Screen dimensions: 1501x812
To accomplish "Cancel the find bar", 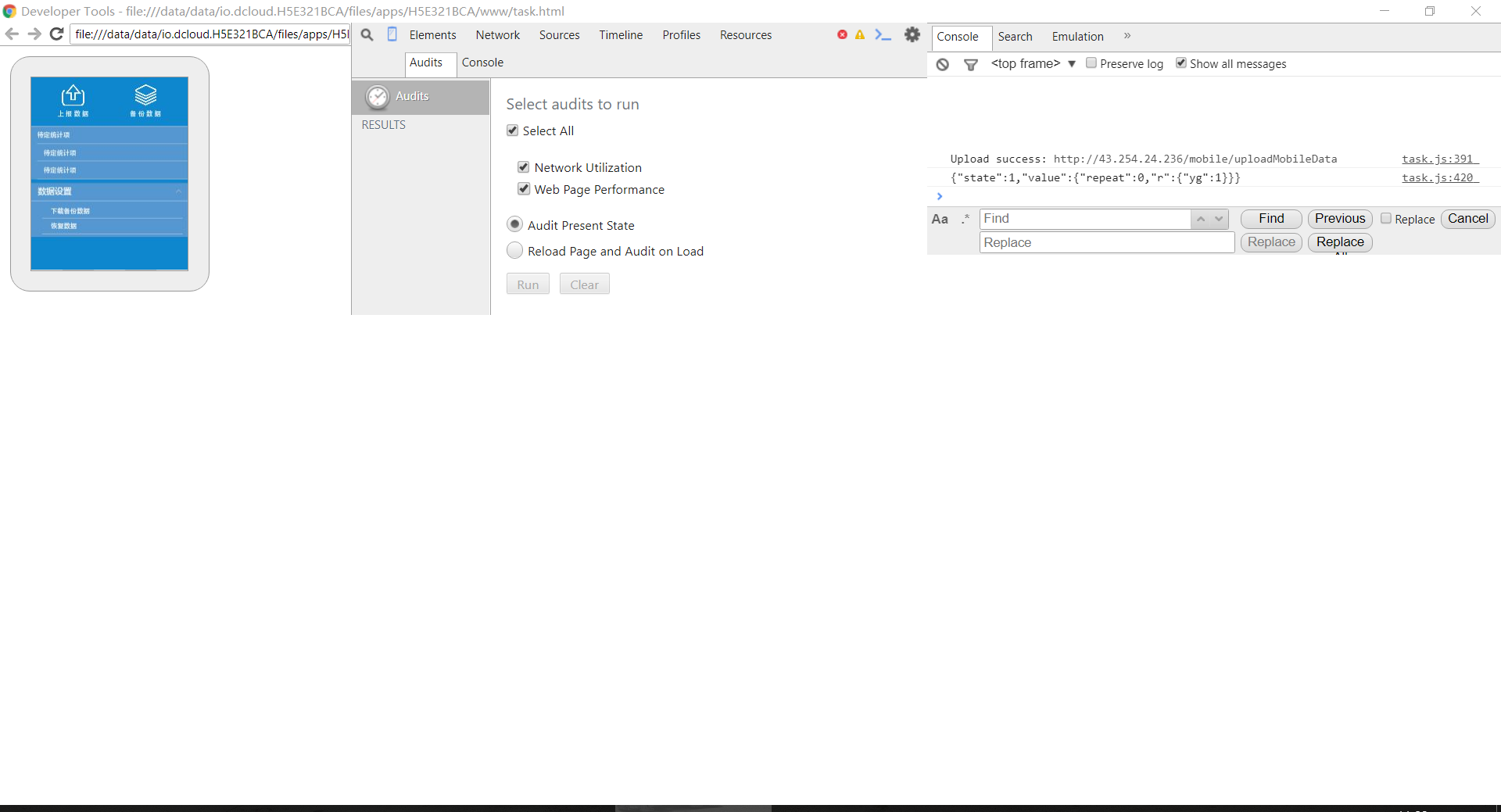I will click(x=1468, y=219).
